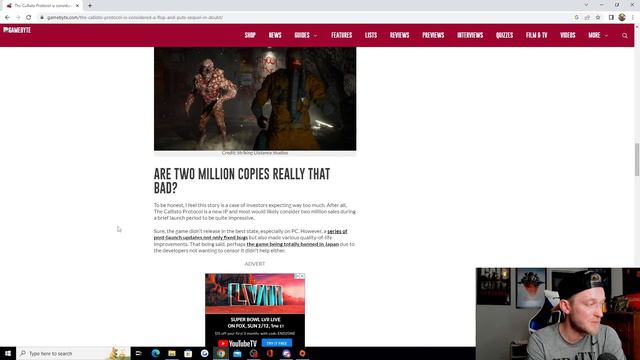640x360 pixels.
Task: Open Mail app from taskbar
Action: (x=237, y=353)
